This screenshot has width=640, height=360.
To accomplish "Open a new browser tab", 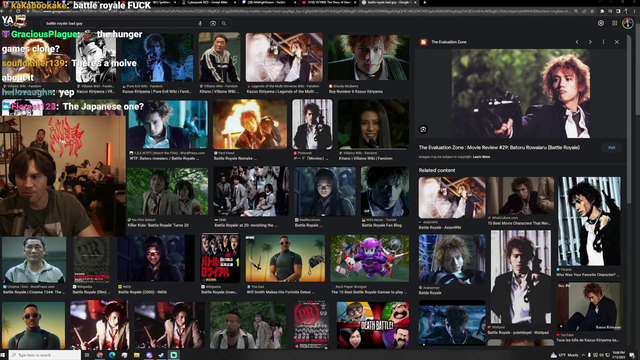I will [x=424, y=2].
